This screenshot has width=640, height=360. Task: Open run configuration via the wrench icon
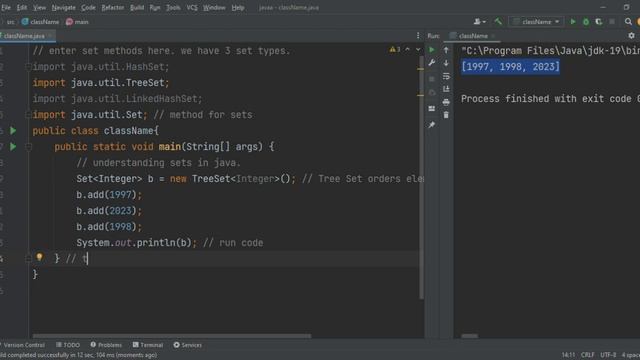click(432, 63)
